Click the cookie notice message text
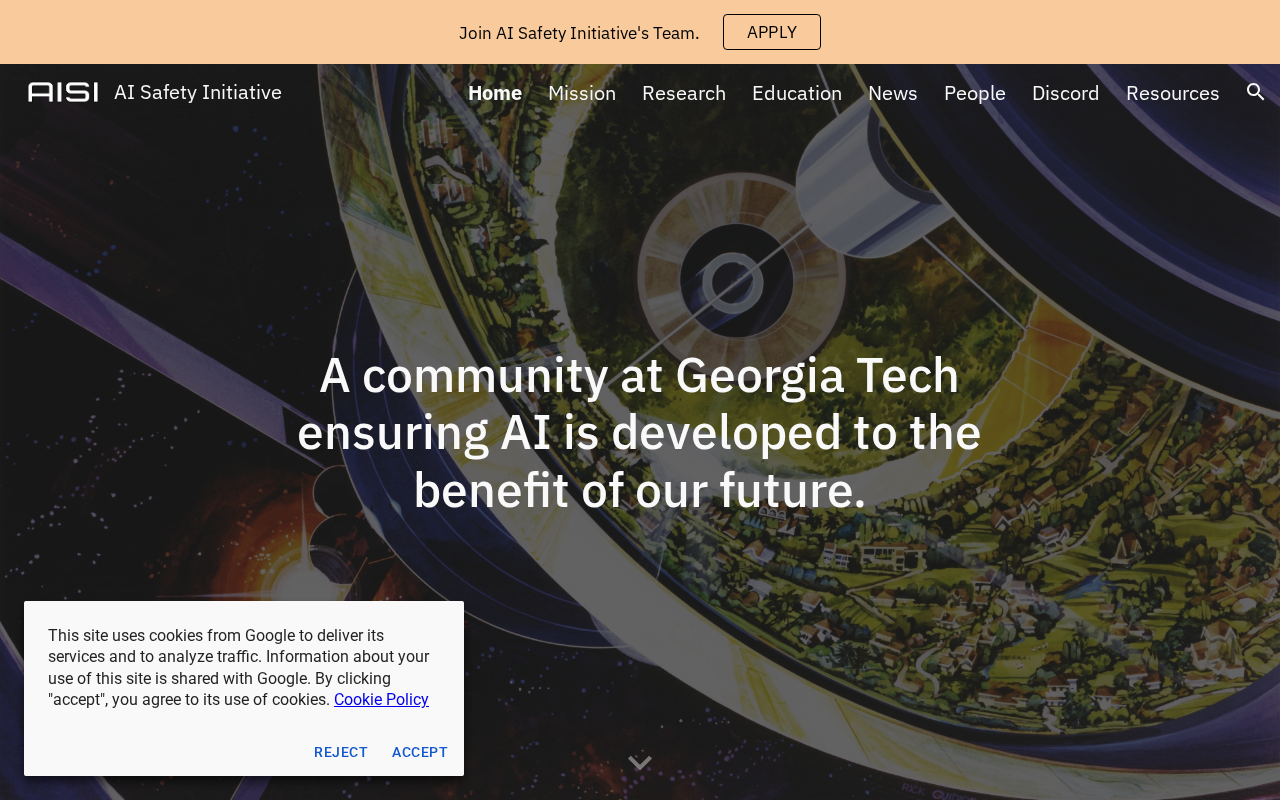This screenshot has width=1280, height=800. 239,667
